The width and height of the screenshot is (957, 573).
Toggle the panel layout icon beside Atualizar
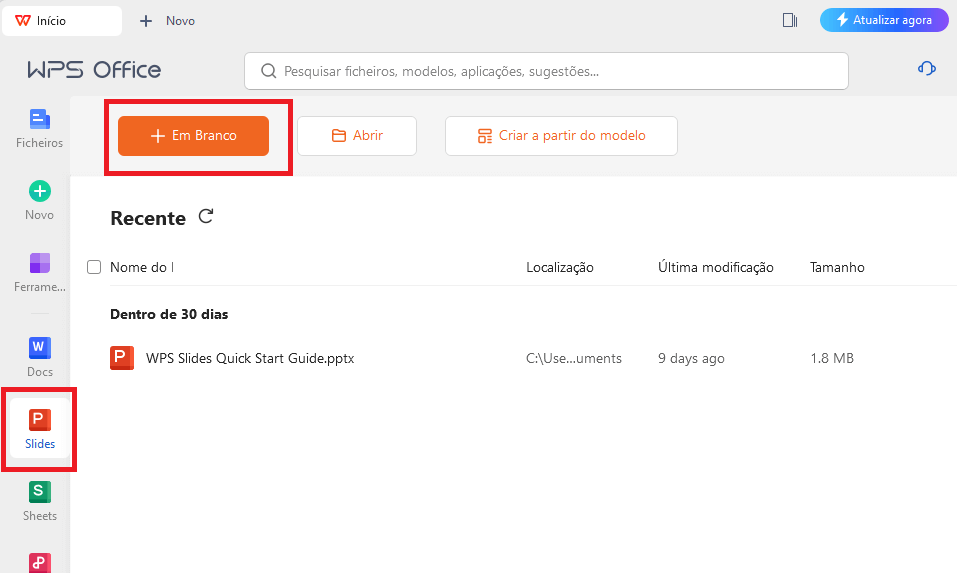[x=790, y=20]
